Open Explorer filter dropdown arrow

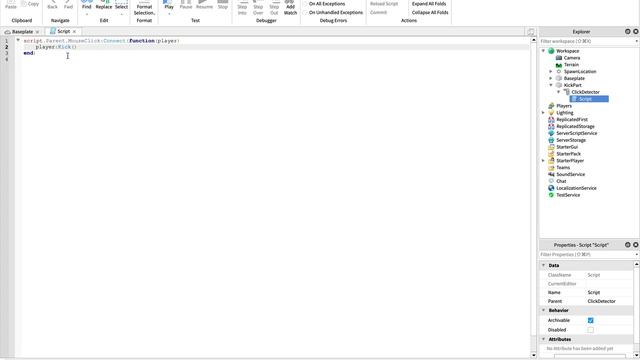pos(637,41)
